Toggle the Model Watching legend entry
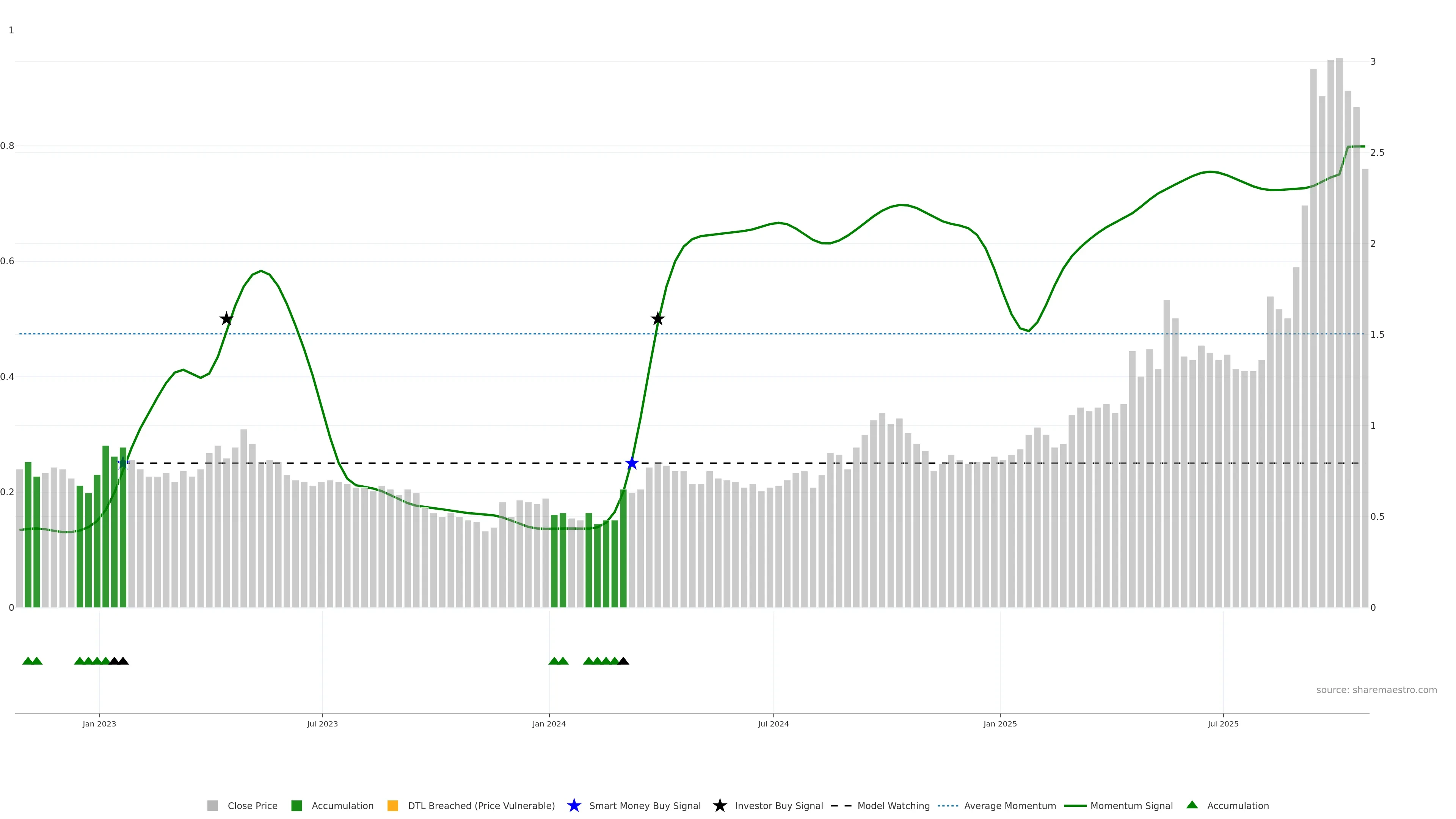 893,805
